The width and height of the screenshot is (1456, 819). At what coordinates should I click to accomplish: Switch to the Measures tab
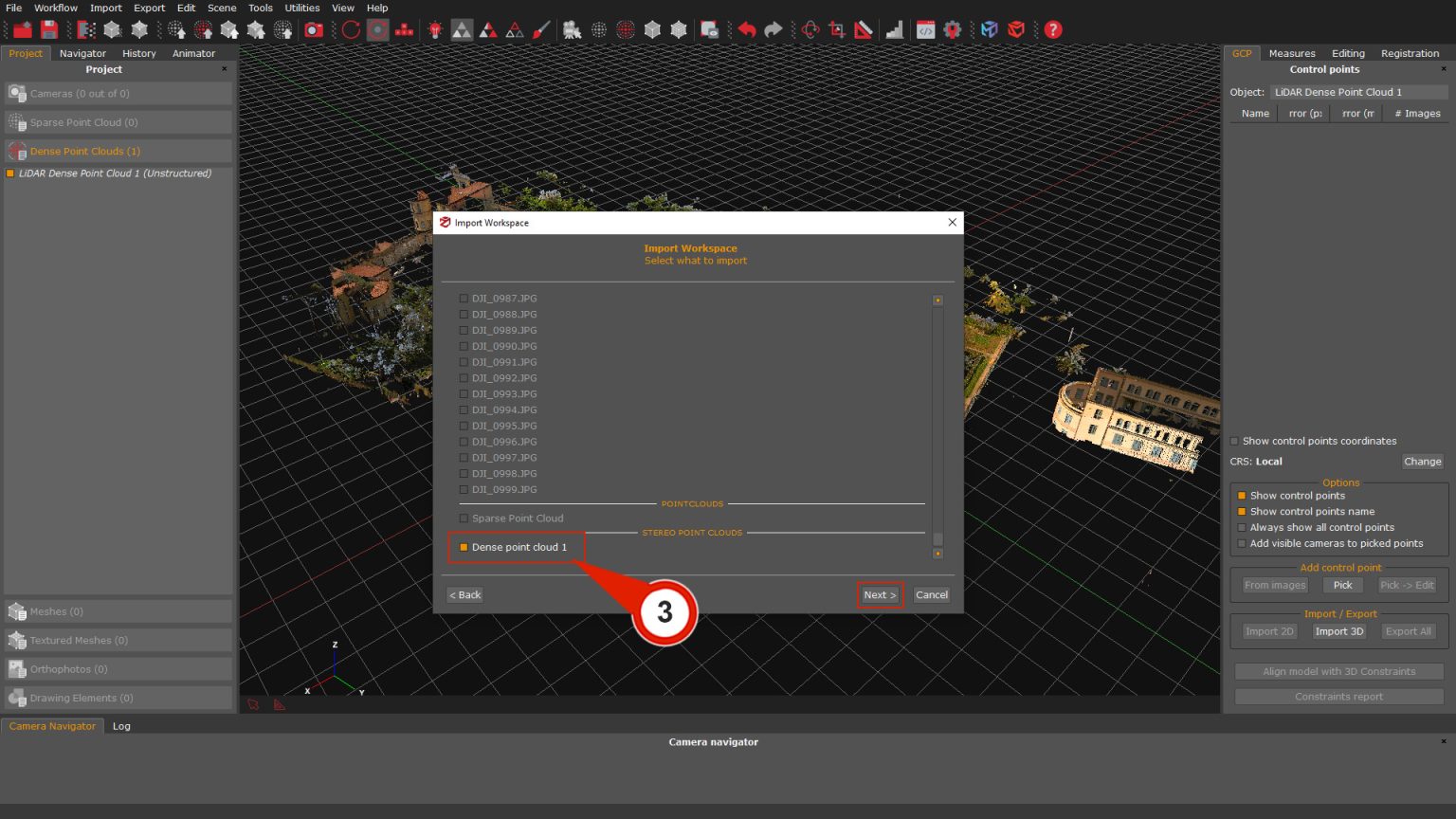point(1292,53)
